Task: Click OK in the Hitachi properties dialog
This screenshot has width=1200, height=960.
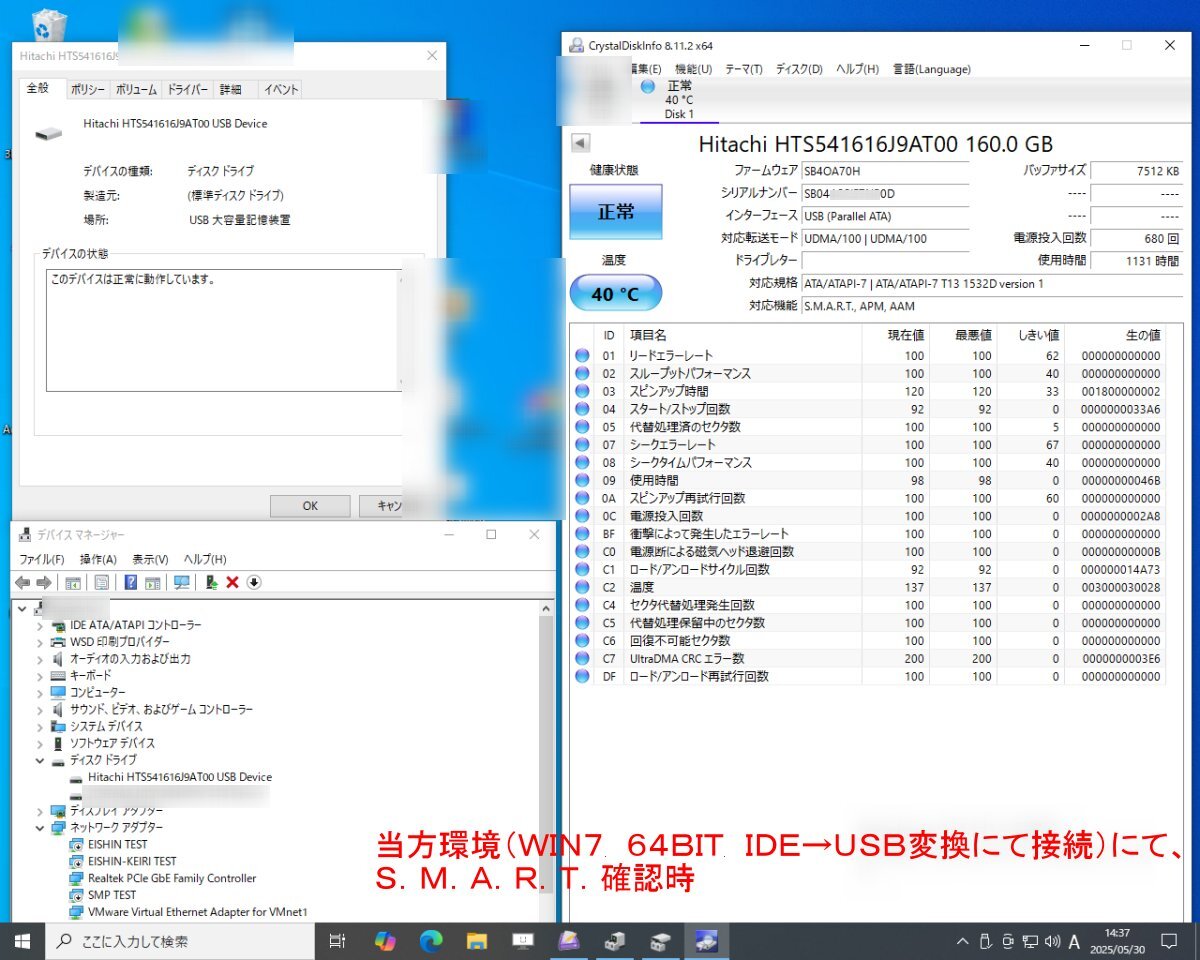Action: (310, 506)
